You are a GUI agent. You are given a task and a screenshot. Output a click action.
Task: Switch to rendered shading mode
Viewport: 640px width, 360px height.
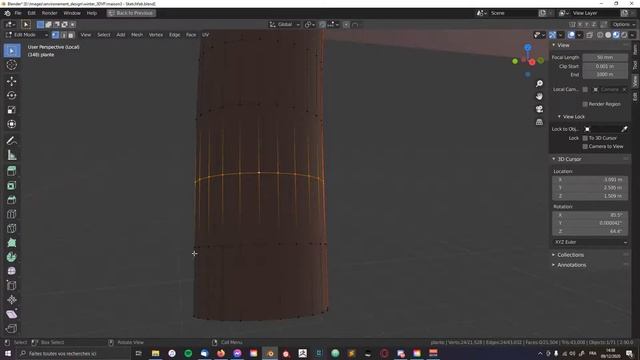624,35
